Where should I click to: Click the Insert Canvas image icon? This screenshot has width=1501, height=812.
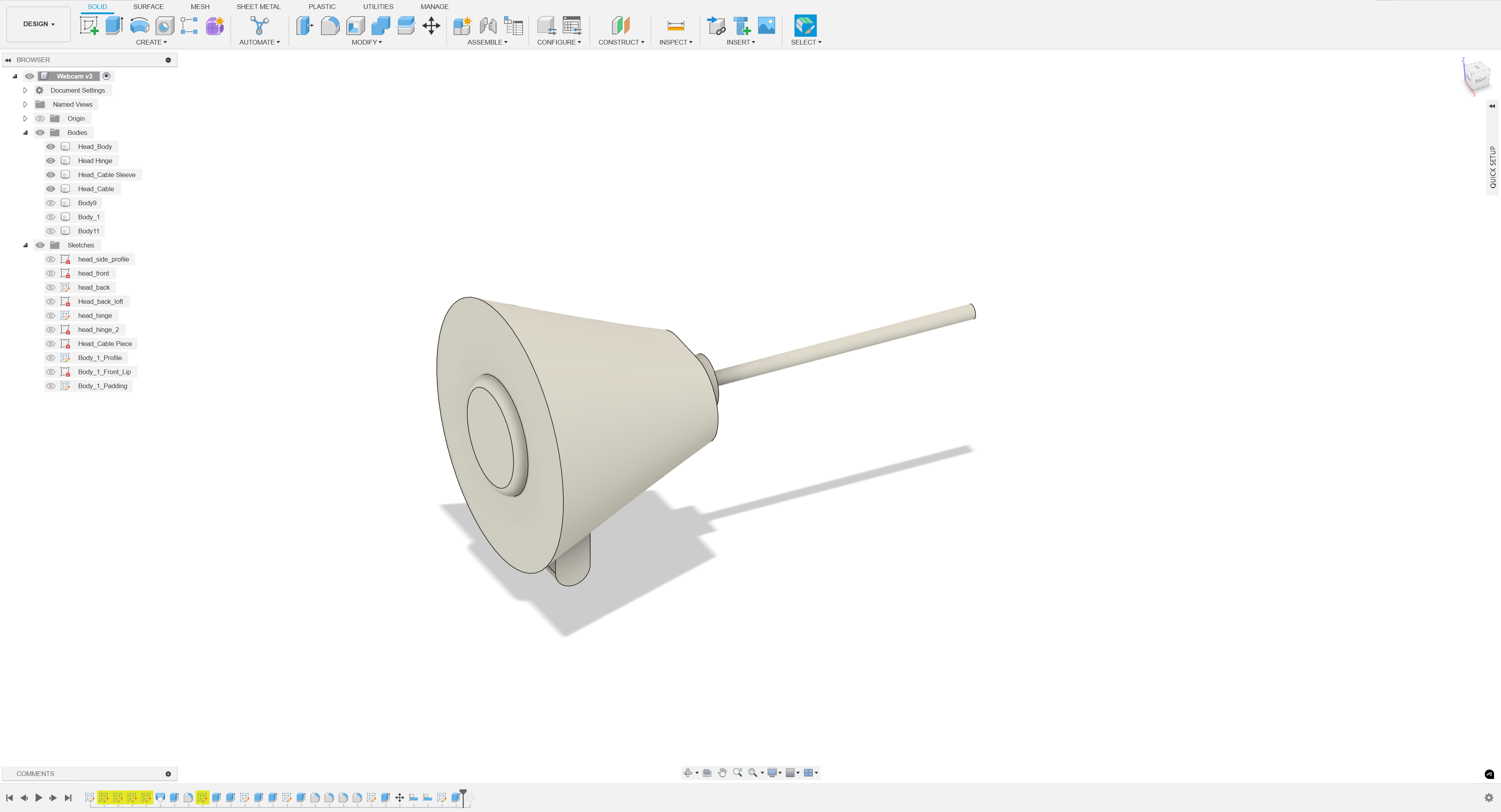(x=766, y=26)
